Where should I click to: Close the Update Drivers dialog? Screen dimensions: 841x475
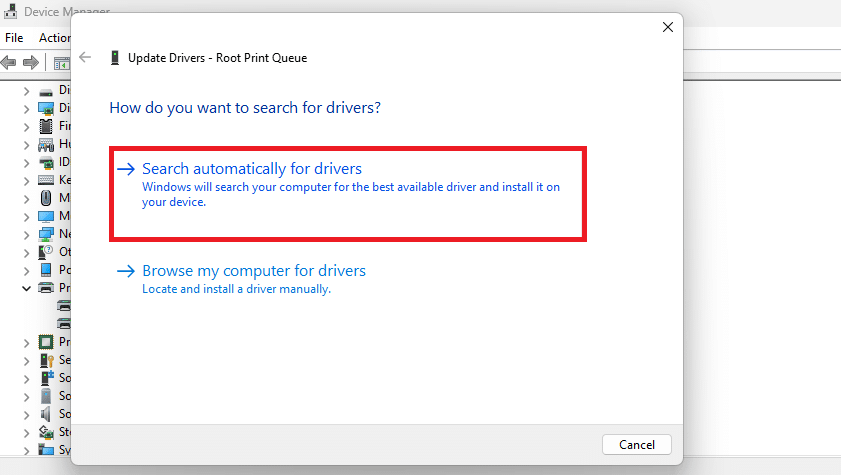(x=668, y=27)
